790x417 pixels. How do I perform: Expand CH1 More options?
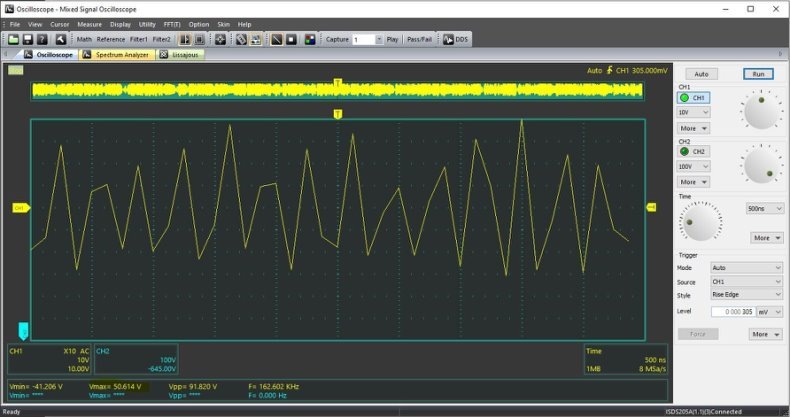693,128
